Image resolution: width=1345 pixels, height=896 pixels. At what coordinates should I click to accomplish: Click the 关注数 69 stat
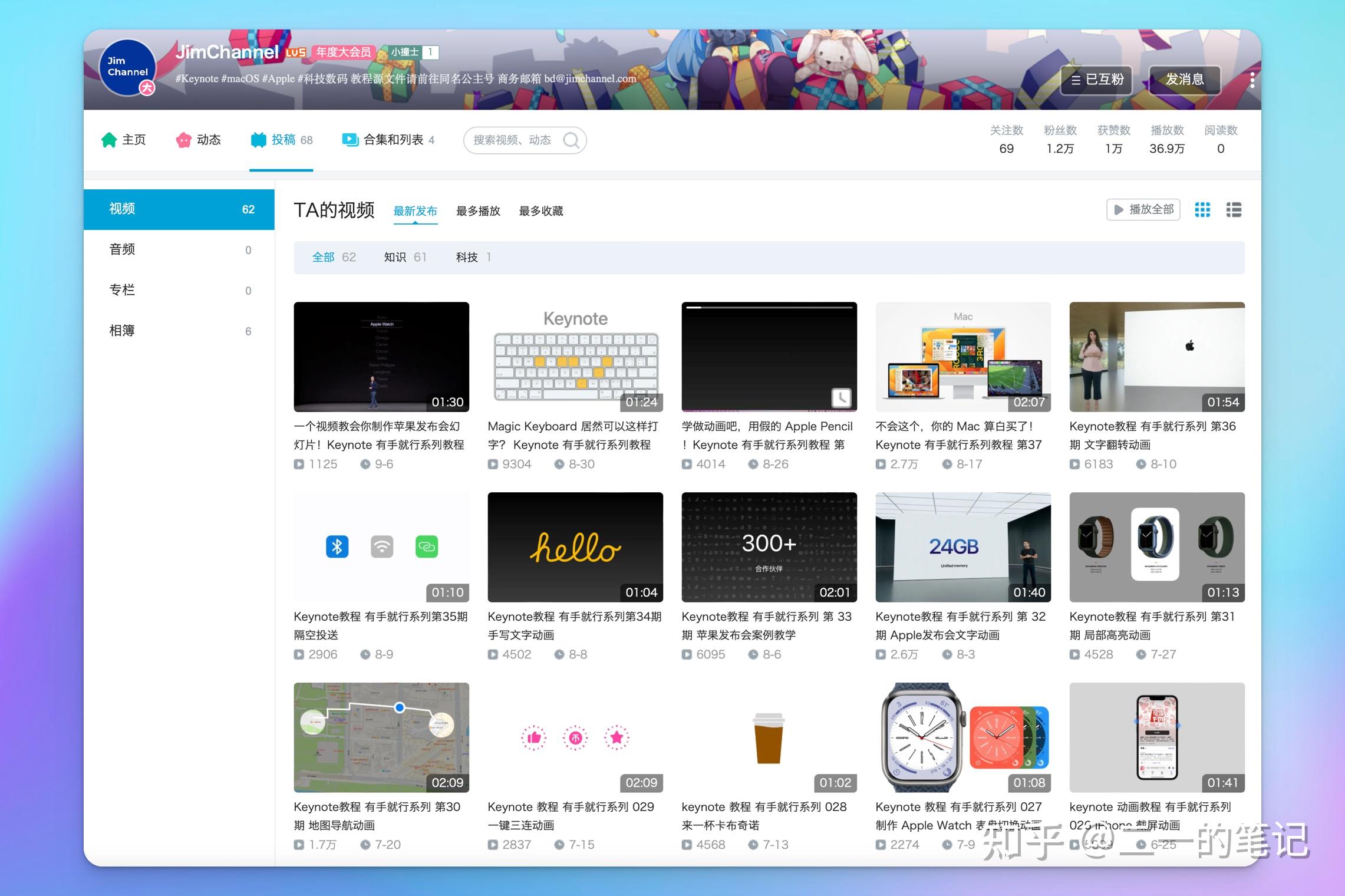(x=1007, y=140)
